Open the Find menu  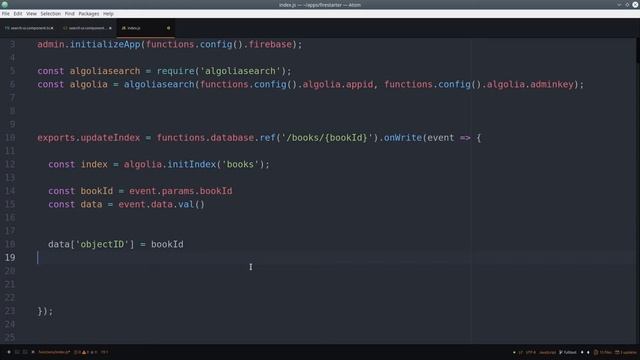tap(70, 13)
